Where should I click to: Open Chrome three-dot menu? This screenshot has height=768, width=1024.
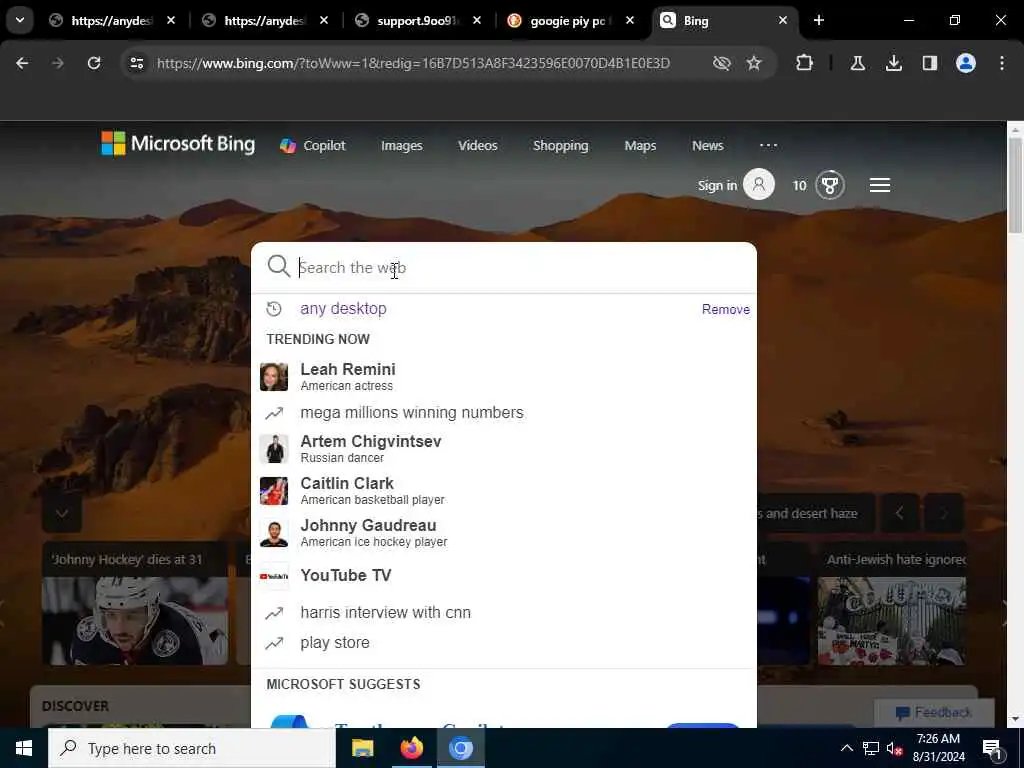click(1002, 63)
